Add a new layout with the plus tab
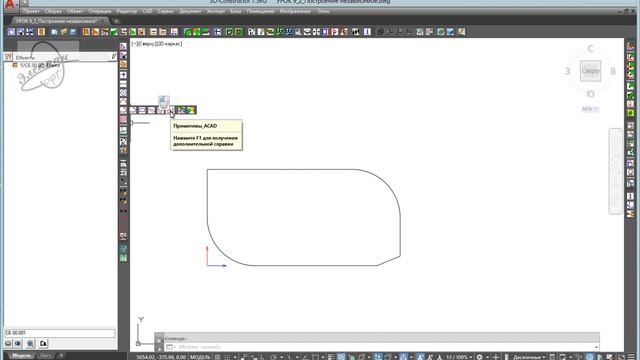The width and height of the screenshot is (640, 360). point(61,356)
